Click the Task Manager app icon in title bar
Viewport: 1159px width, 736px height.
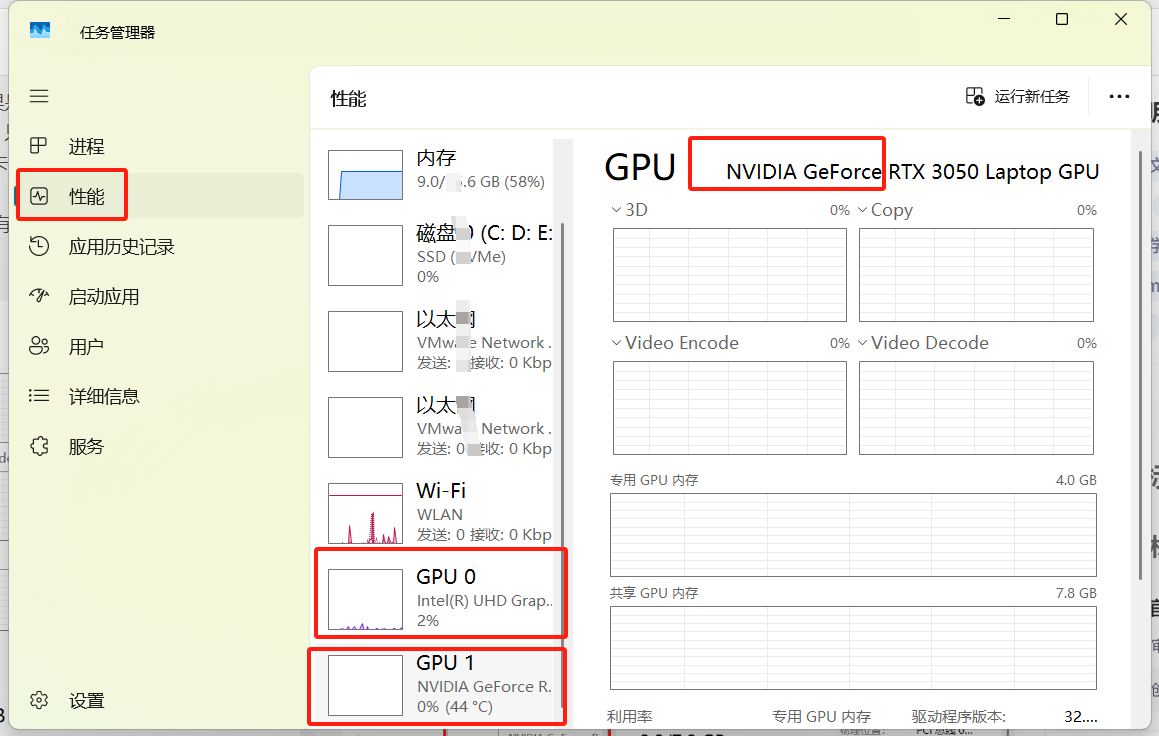pyautogui.click(x=40, y=30)
